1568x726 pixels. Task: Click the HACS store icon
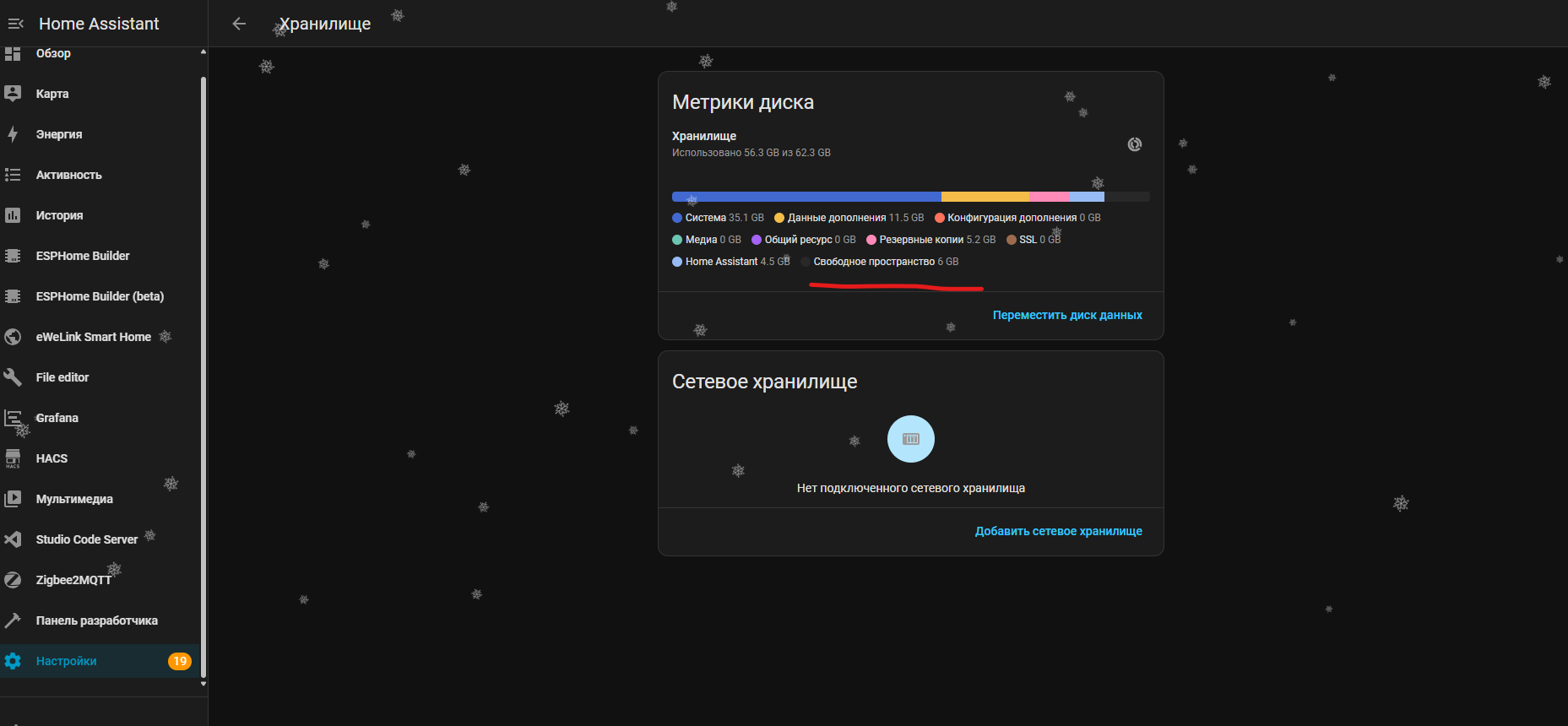click(13, 458)
